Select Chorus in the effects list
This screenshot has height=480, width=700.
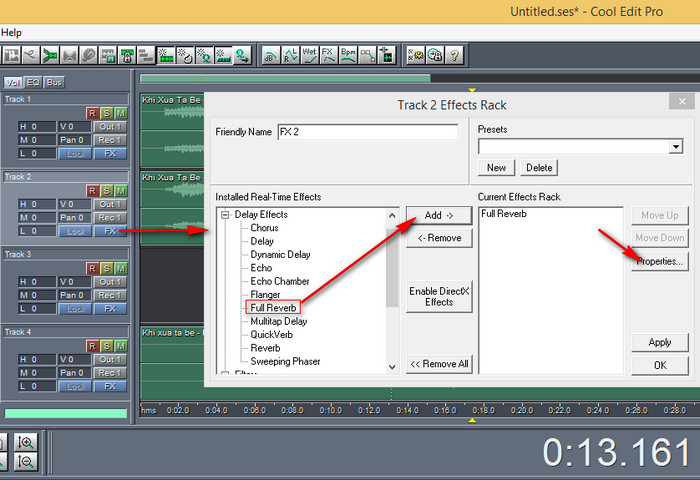point(264,228)
